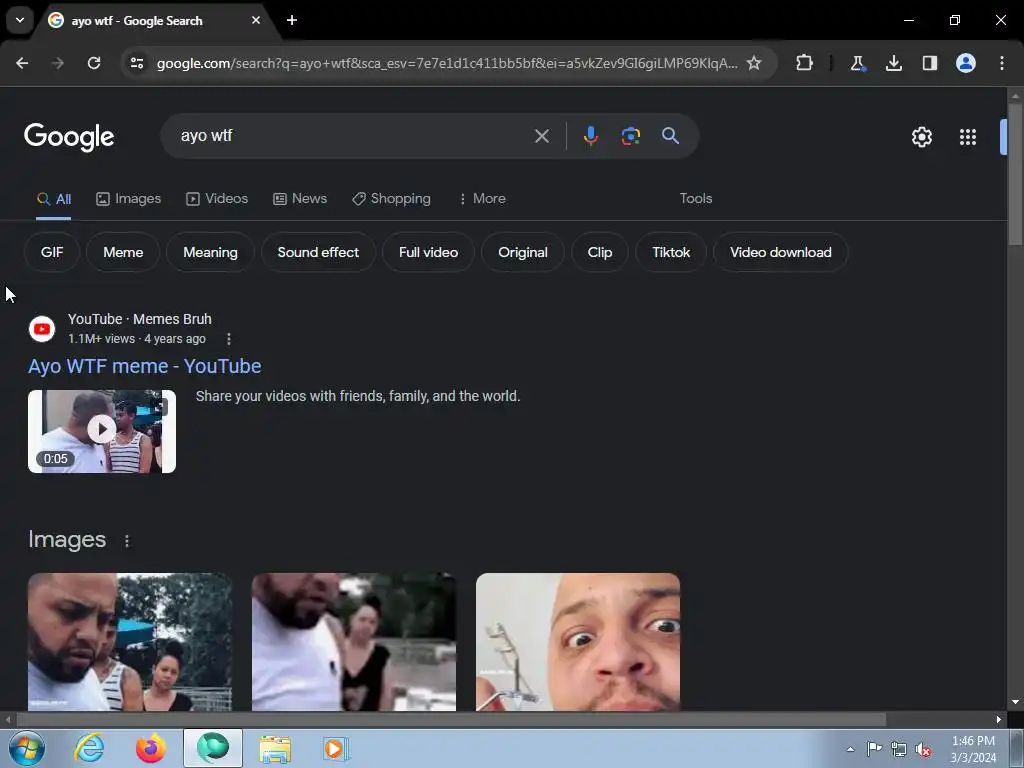Open options dots for YouTube result
1024x768 pixels.
point(229,339)
